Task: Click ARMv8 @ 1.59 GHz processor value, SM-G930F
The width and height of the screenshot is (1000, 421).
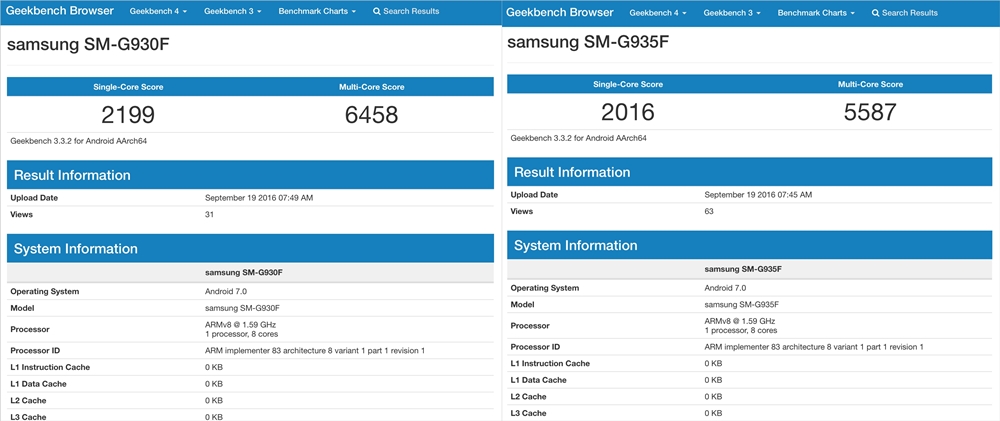Action: (x=240, y=325)
